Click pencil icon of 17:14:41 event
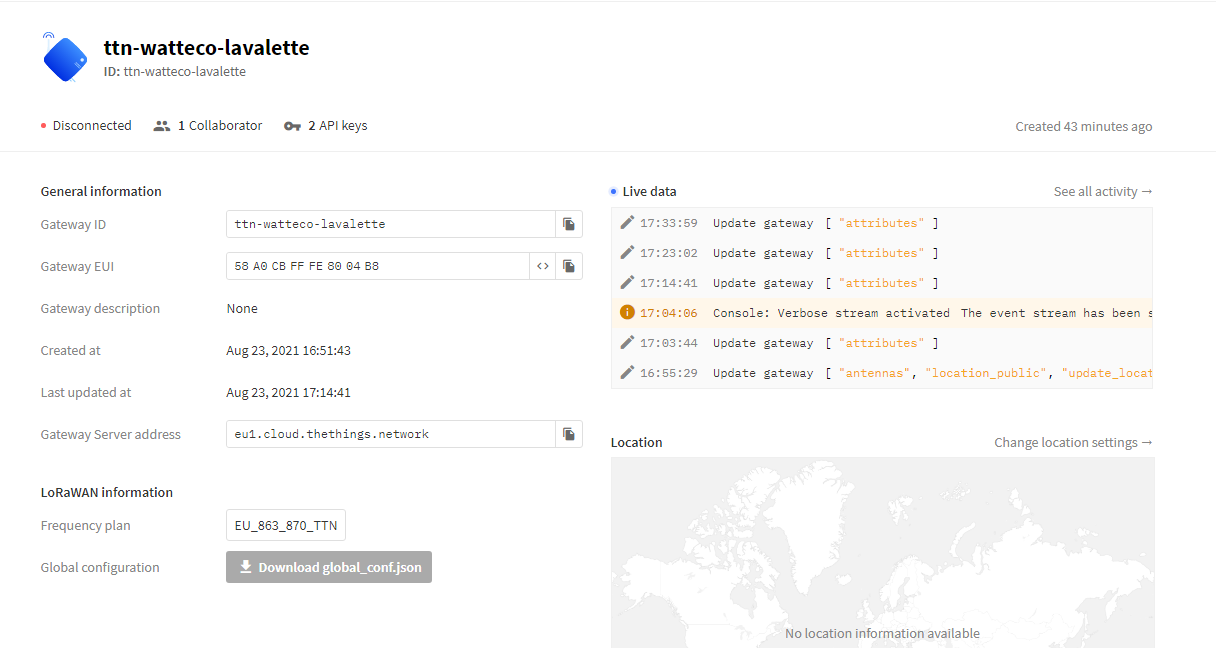The width and height of the screenshot is (1216, 648). click(627, 282)
